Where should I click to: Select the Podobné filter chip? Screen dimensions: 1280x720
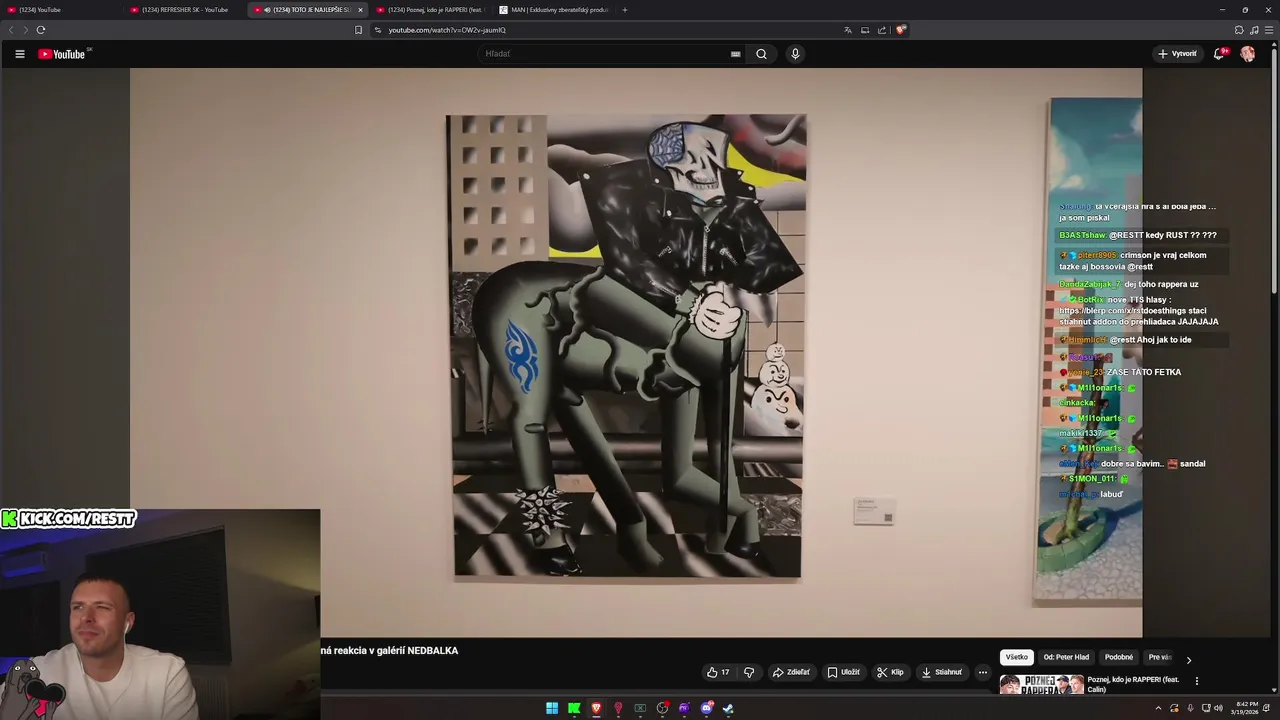click(1119, 657)
